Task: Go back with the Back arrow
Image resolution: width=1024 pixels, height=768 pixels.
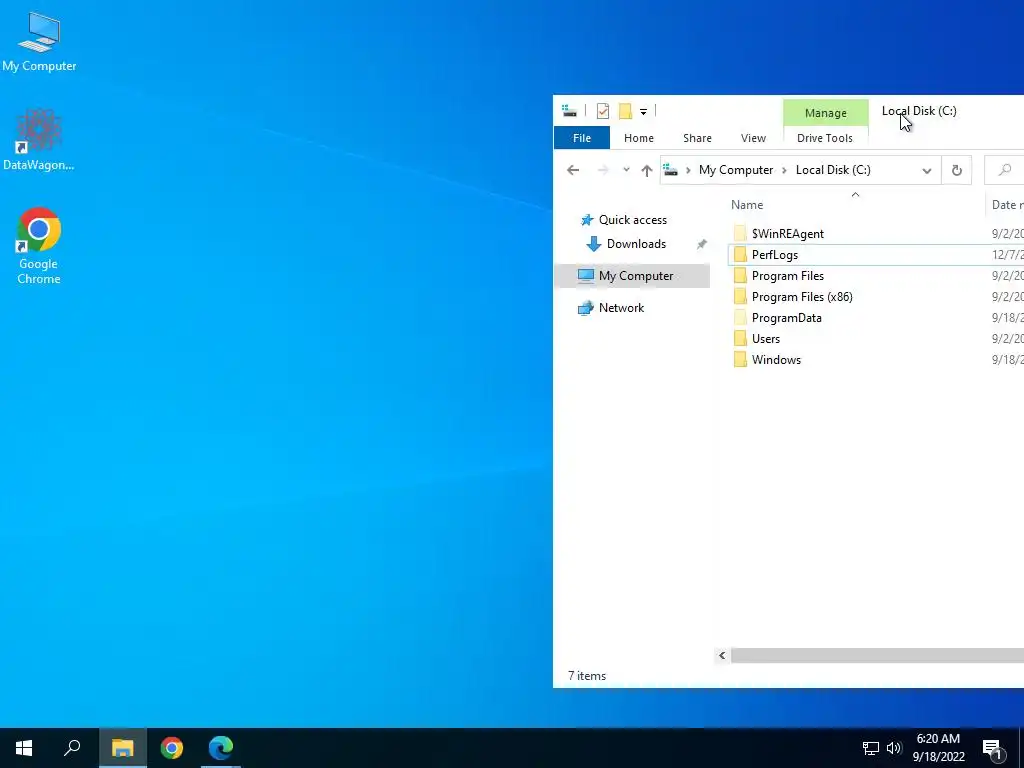Action: 573,170
